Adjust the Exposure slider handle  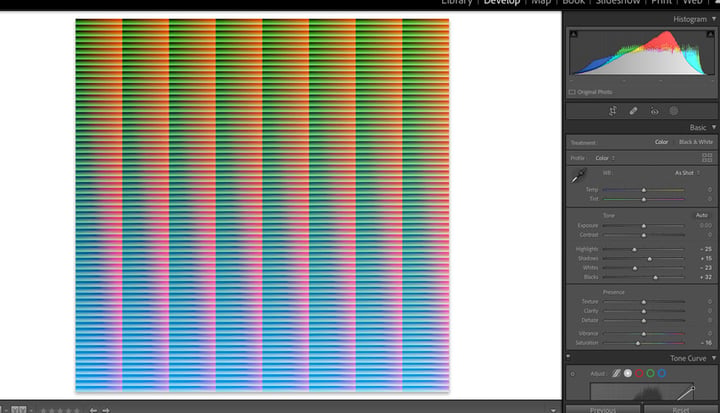tap(644, 226)
